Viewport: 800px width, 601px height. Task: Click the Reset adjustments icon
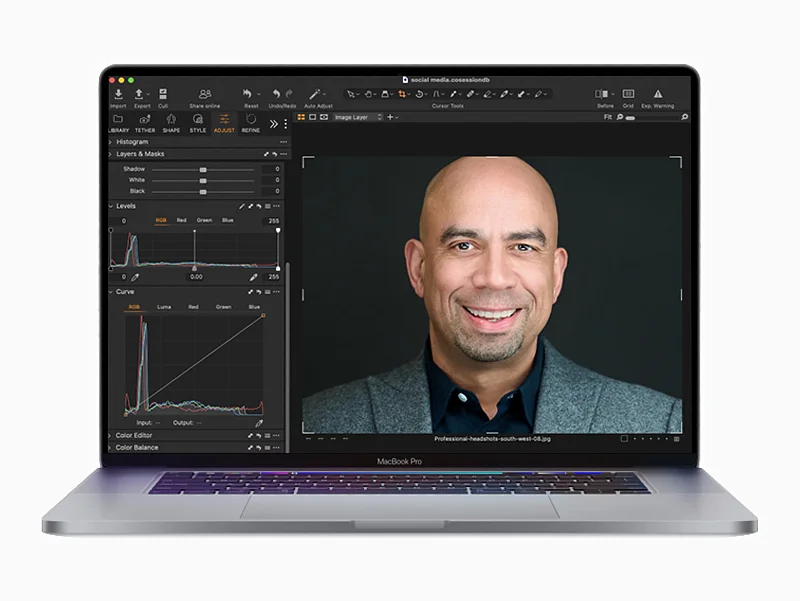(248, 93)
